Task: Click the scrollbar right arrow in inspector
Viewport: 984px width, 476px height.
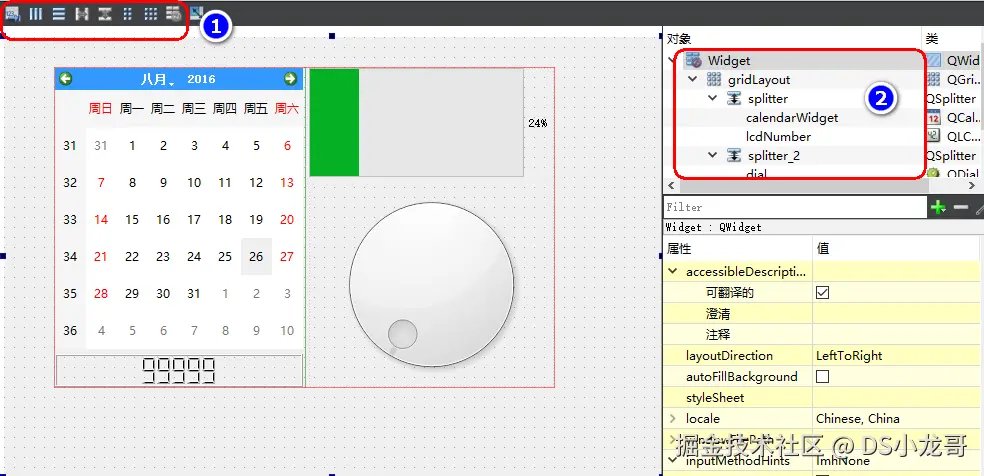Action: tap(972, 186)
